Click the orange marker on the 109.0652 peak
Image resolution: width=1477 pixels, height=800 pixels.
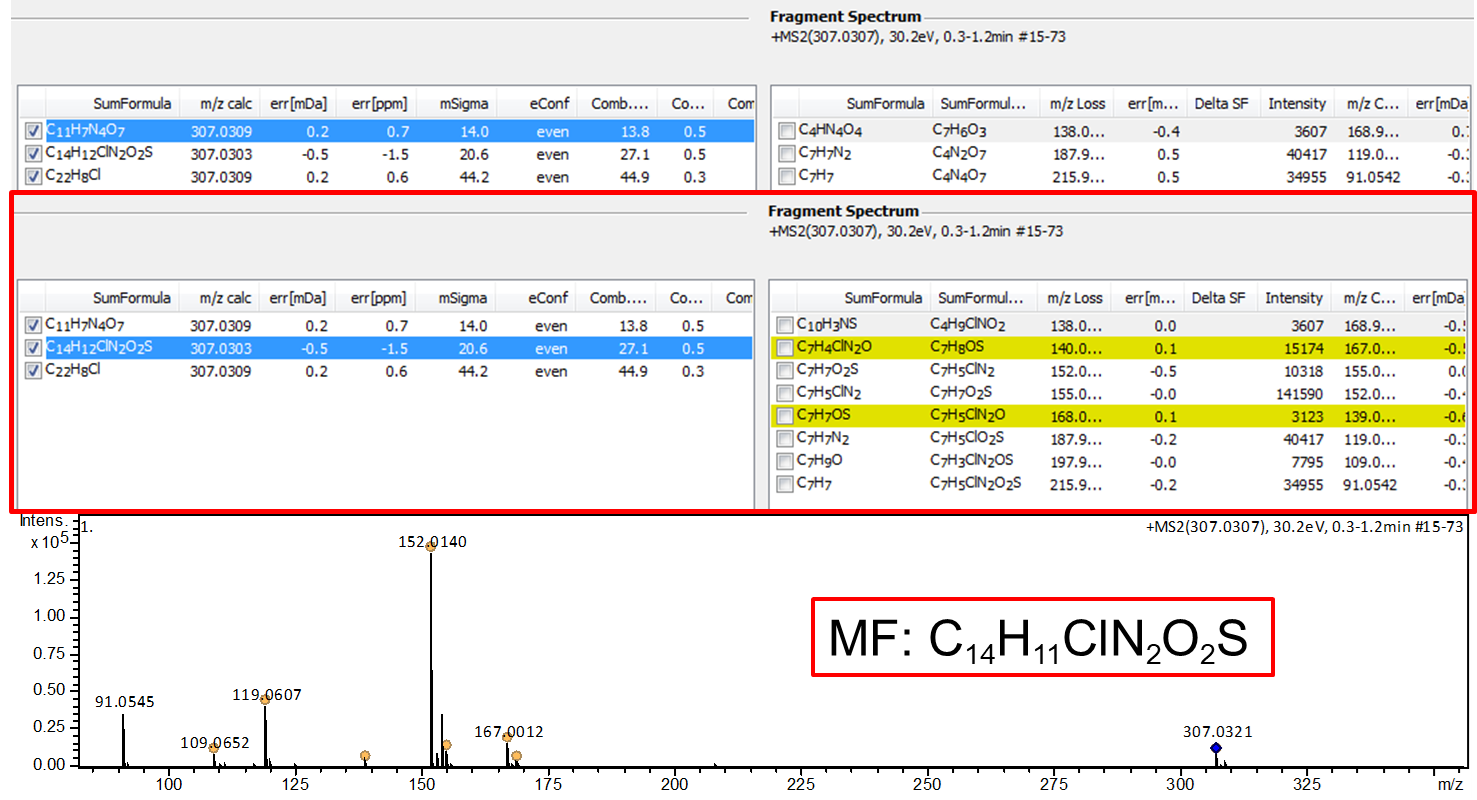tap(213, 748)
